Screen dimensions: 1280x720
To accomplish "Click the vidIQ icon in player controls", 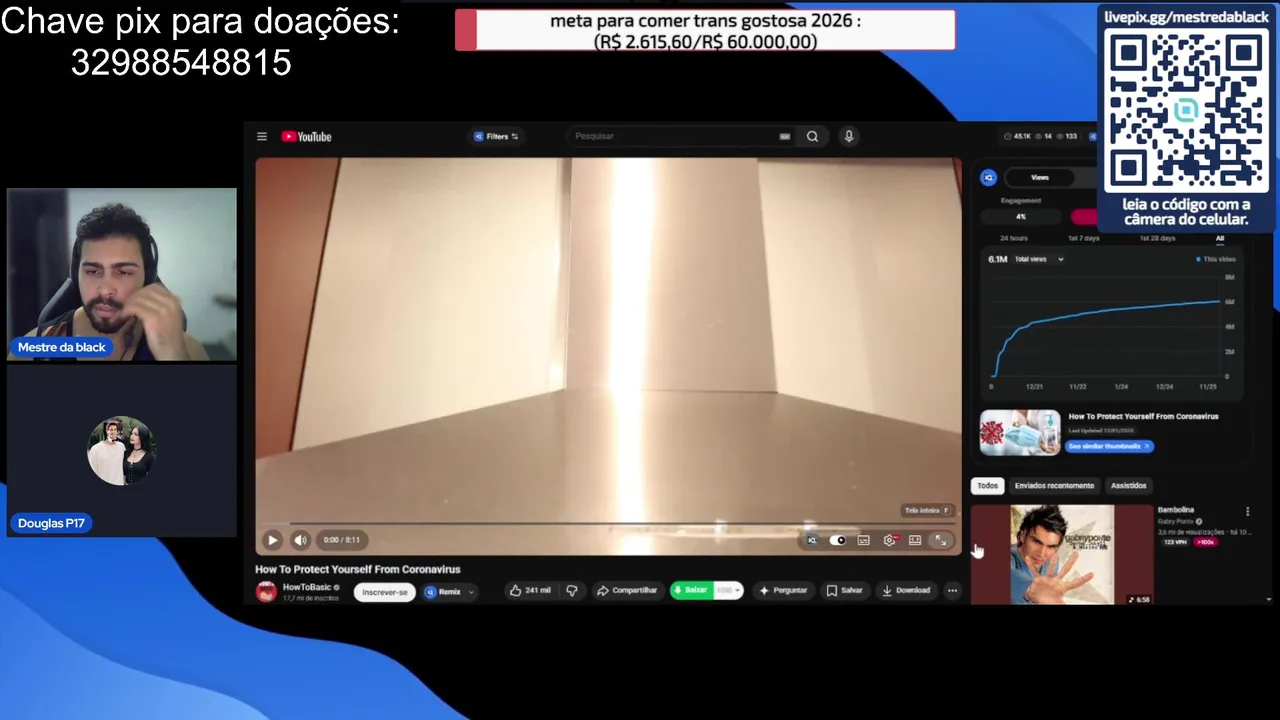I will (812, 540).
